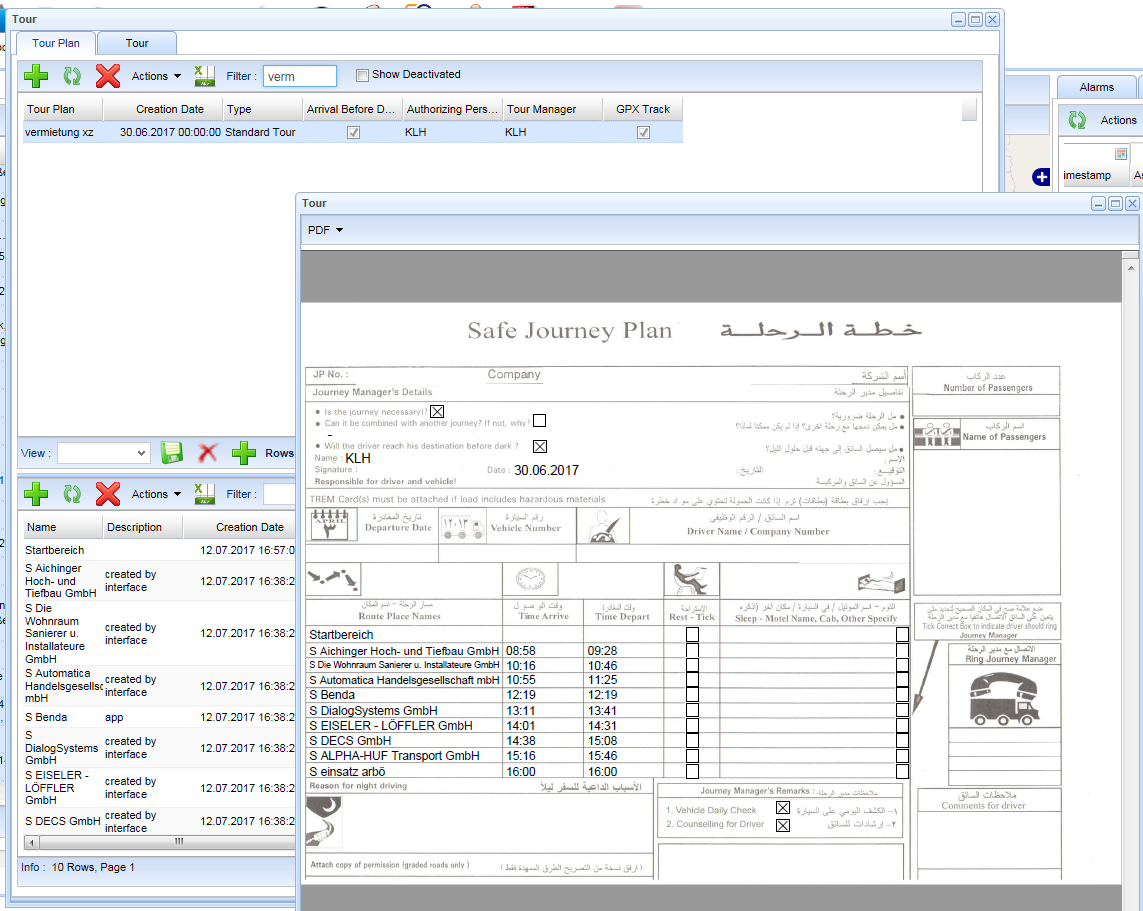The height and width of the screenshot is (911, 1143).
Task: Open the Actions dropdown in the Tour Plan toolbar
Action: click(152, 75)
